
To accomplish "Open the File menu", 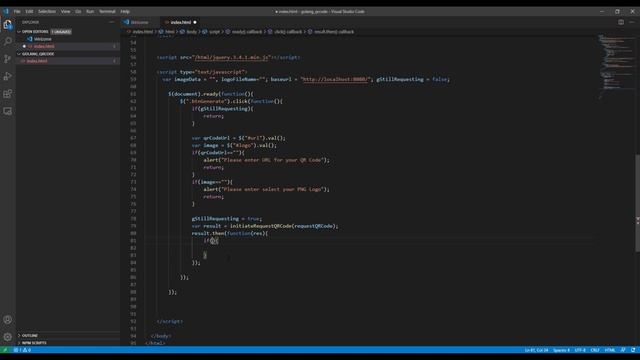I will pos(17,11).
